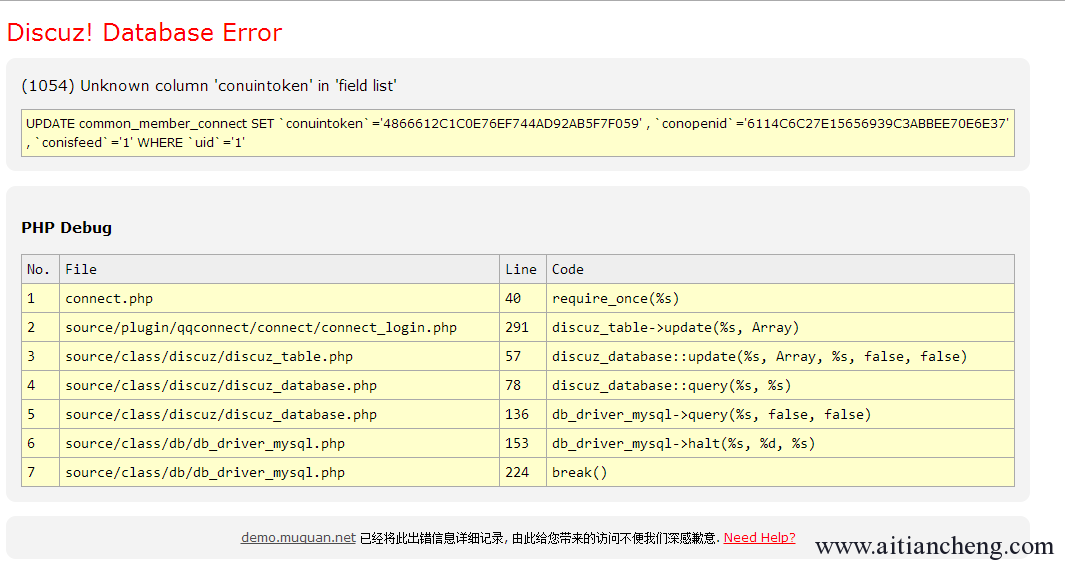Screen dimensions: 1065x564
Task: Select the discuz_database::update code cell
Action: [x=780, y=356]
